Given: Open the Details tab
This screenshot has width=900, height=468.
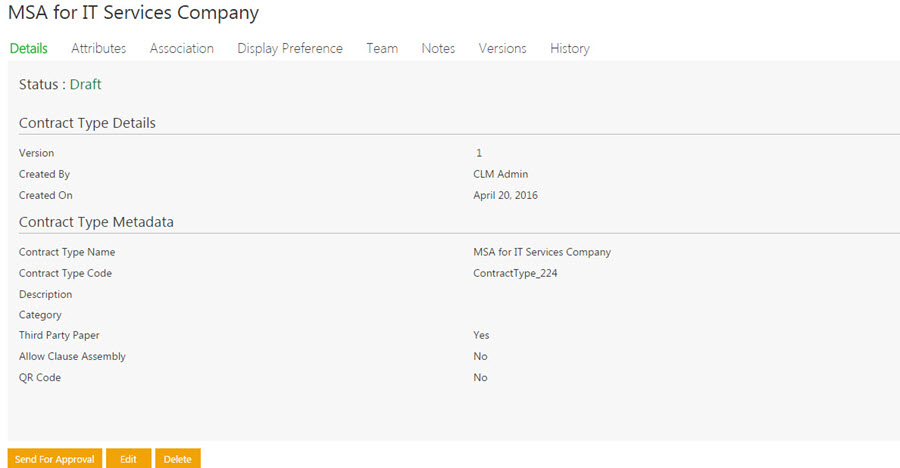Looking at the screenshot, I should pos(28,48).
